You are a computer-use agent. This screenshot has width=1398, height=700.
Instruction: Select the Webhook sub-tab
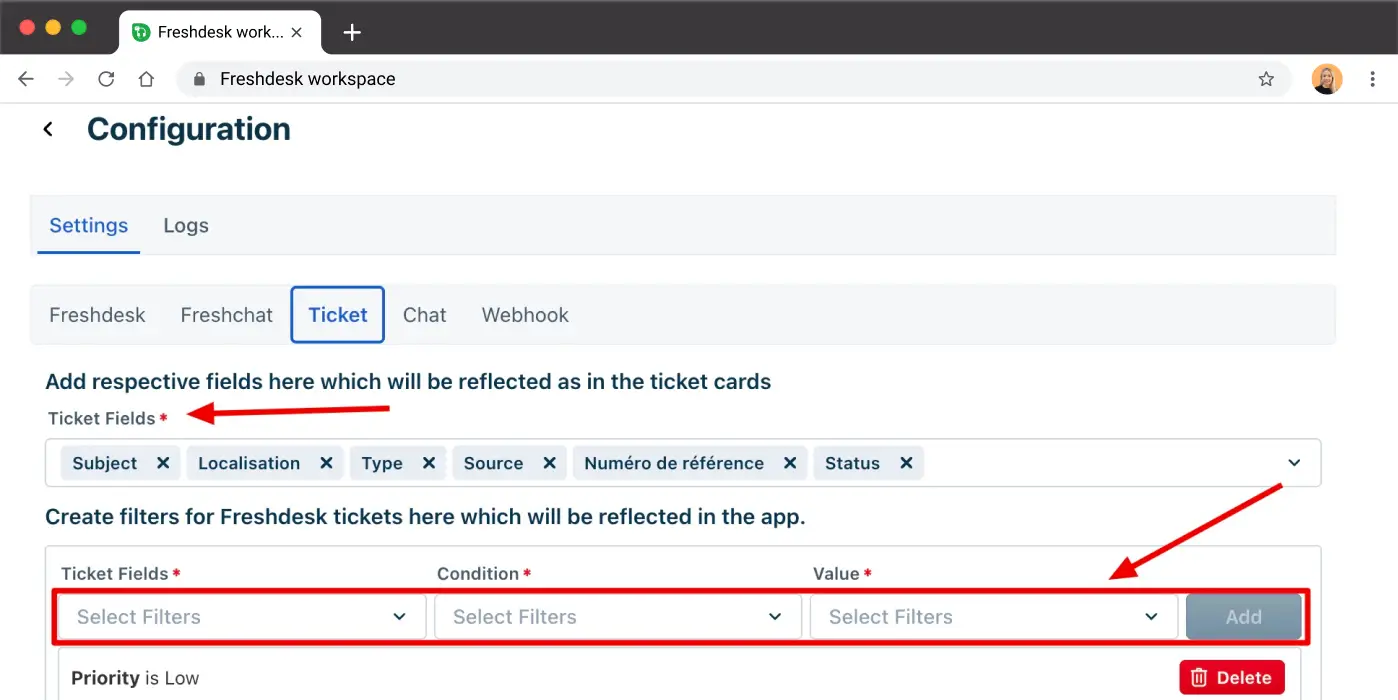click(x=525, y=315)
